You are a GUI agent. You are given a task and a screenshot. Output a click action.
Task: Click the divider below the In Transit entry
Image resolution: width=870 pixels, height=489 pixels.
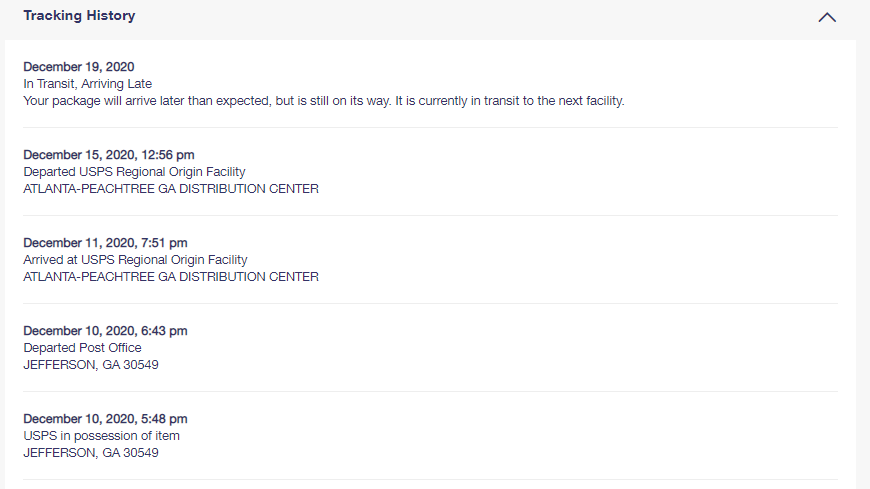click(430, 128)
